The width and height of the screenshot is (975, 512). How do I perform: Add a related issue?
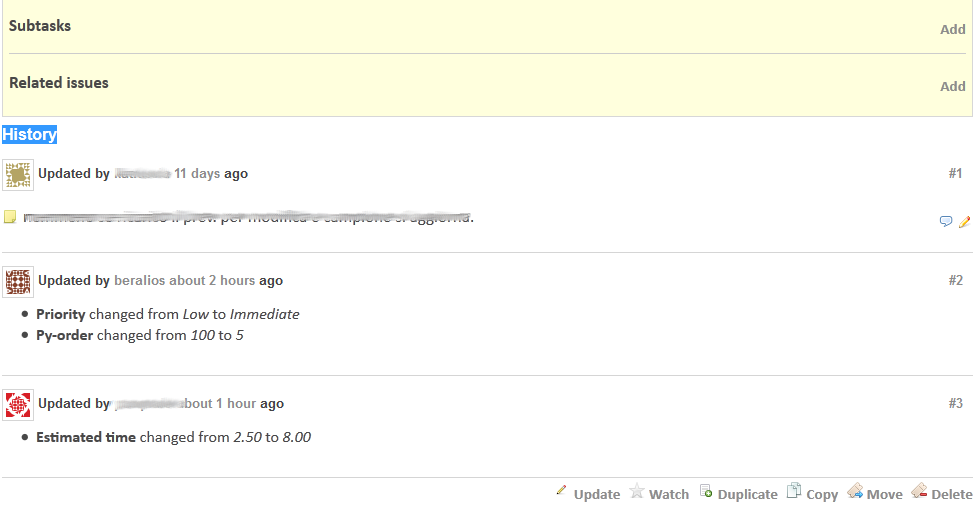tap(952, 86)
